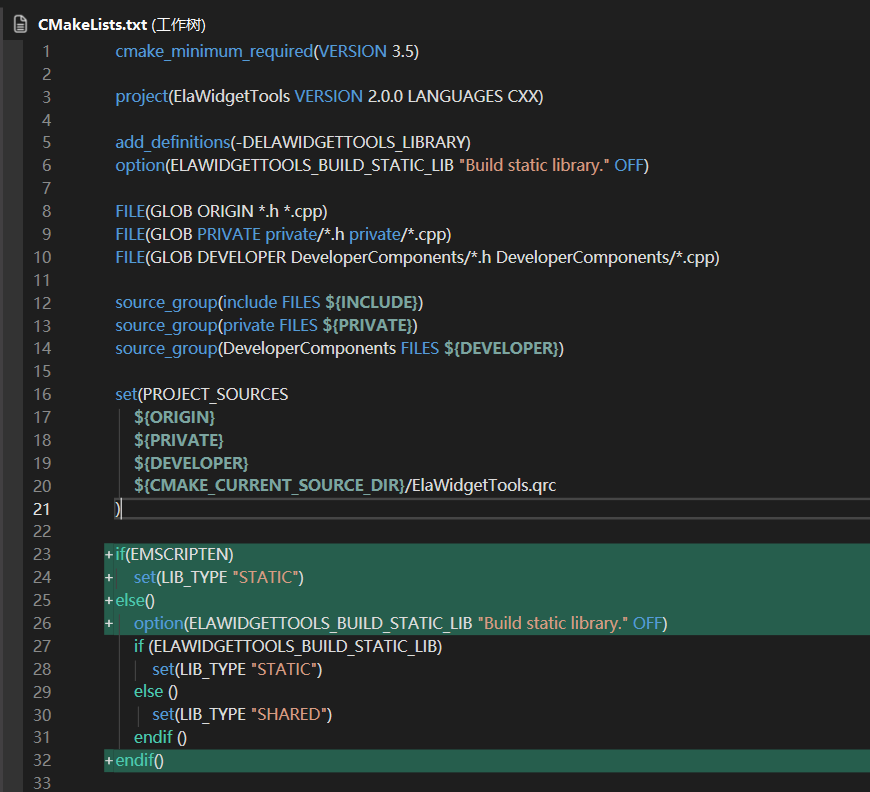The width and height of the screenshot is (870, 792).
Task: Click the added endif() on line 32
Action: pyautogui.click(x=139, y=760)
